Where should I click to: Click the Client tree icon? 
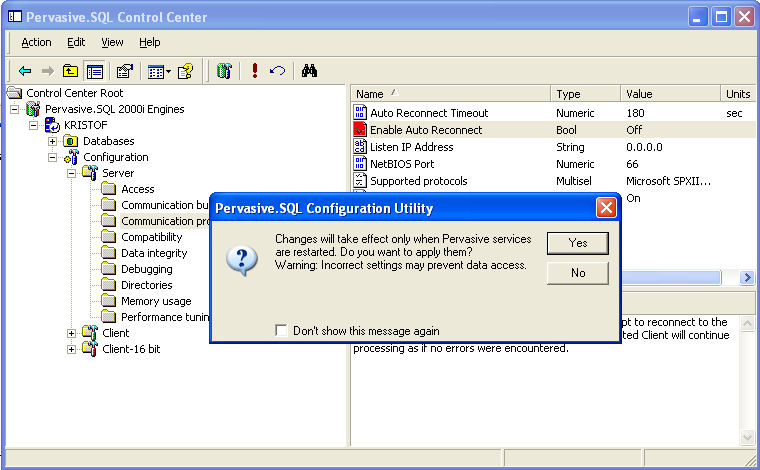coord(90,332)
